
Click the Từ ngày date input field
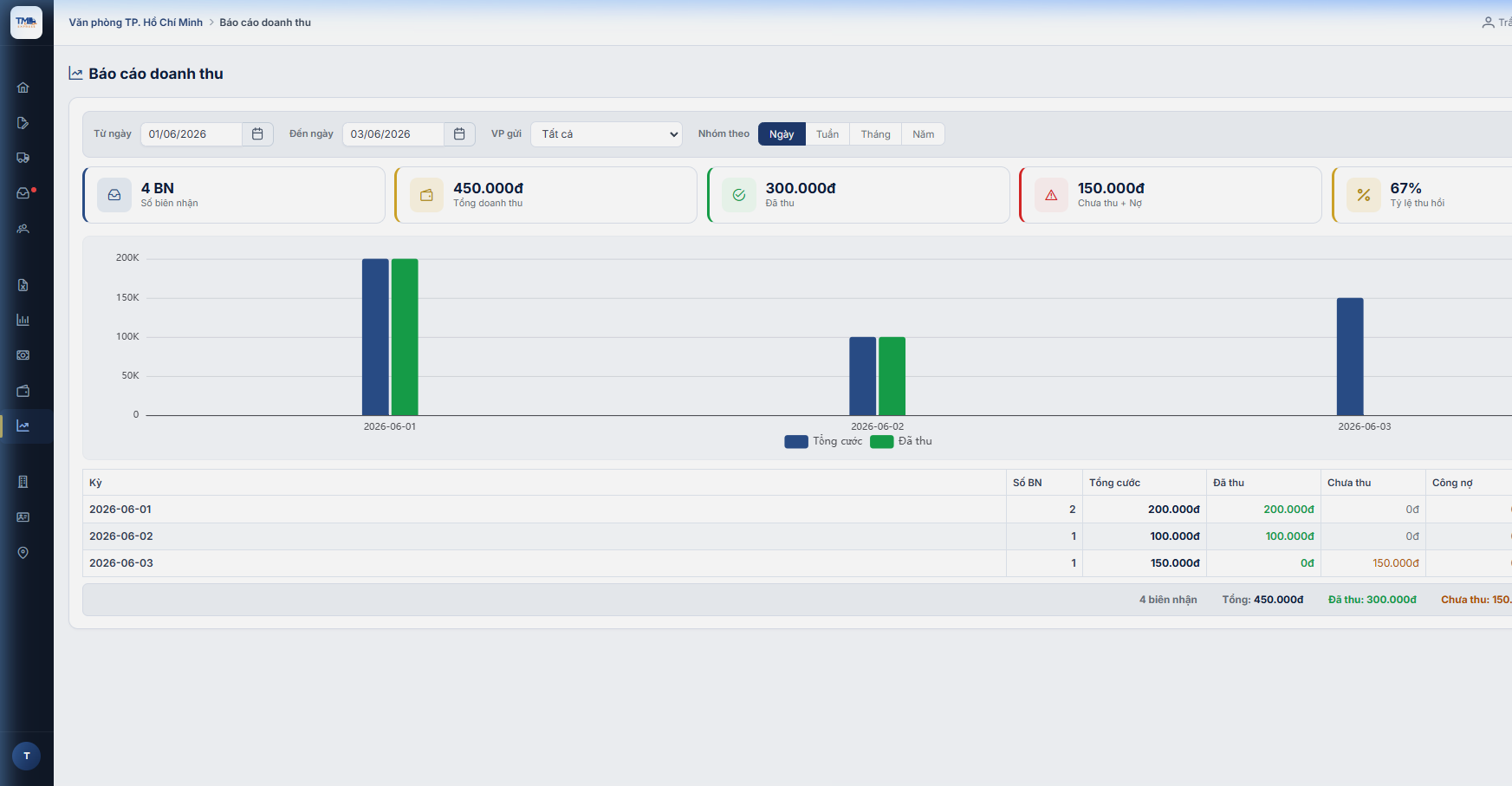point(191,134)
